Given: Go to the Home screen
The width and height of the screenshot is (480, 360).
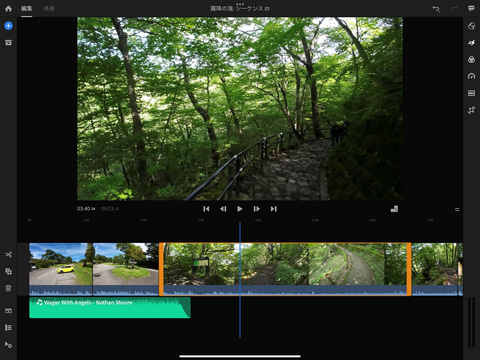Looking at the screenshot, I should [8, 9].
